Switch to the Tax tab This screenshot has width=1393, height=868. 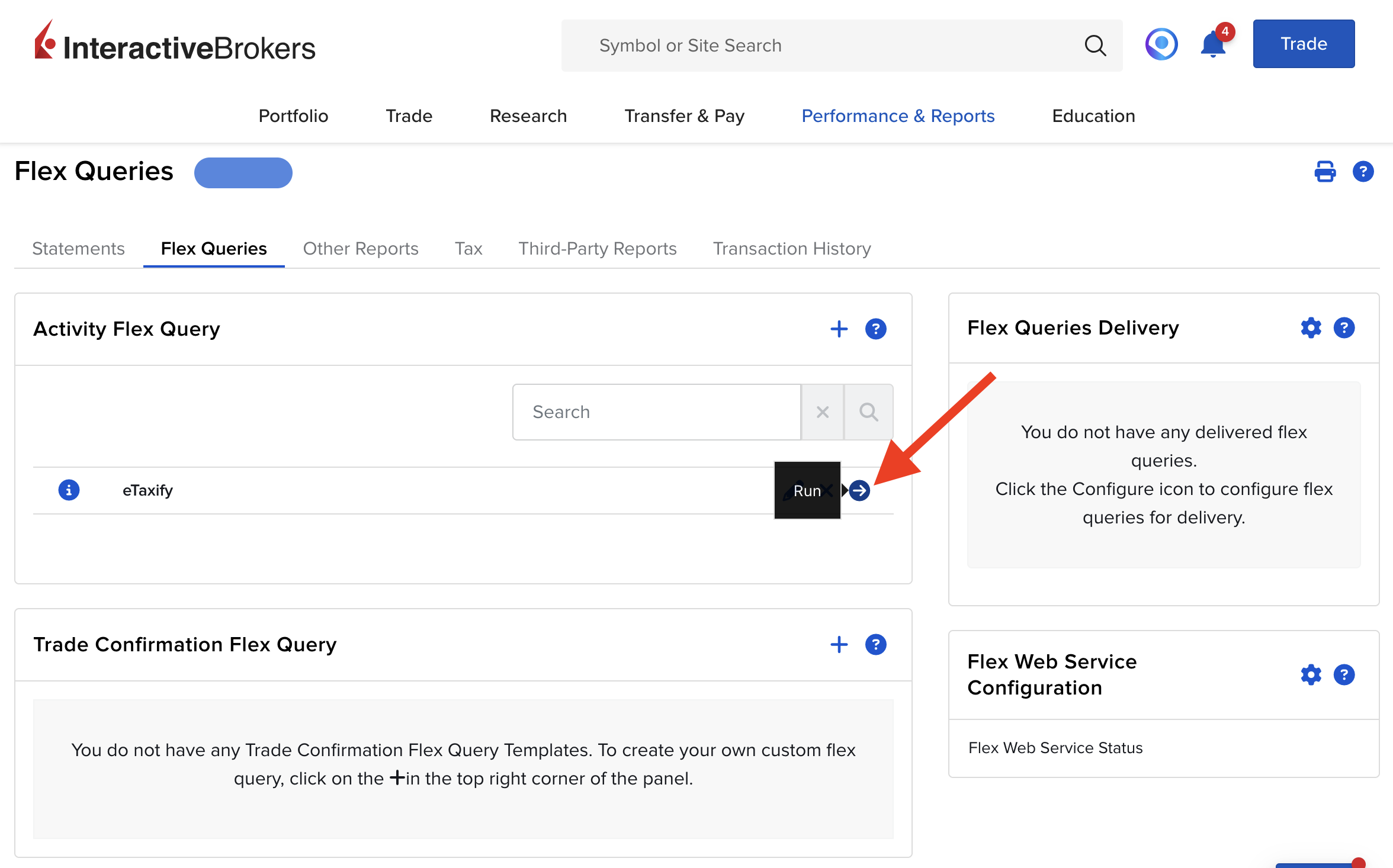coord(468,249)
